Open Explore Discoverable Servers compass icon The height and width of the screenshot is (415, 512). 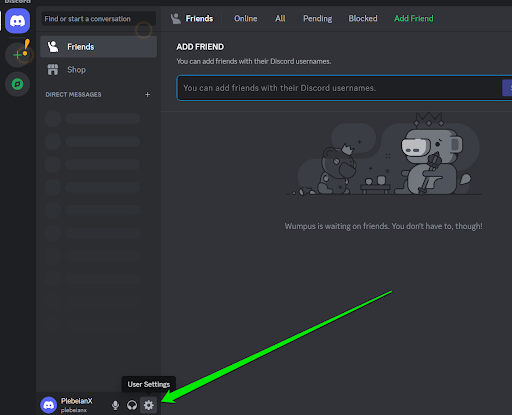17,84
